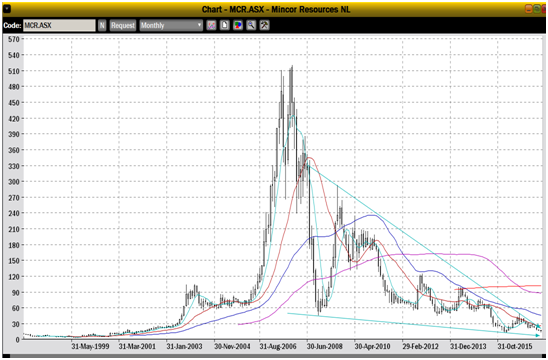Image resolution: width=548 pixels, height=360 pixels.
Task: Click the 30-Jun-2008 date label
Action: (325, 346)
